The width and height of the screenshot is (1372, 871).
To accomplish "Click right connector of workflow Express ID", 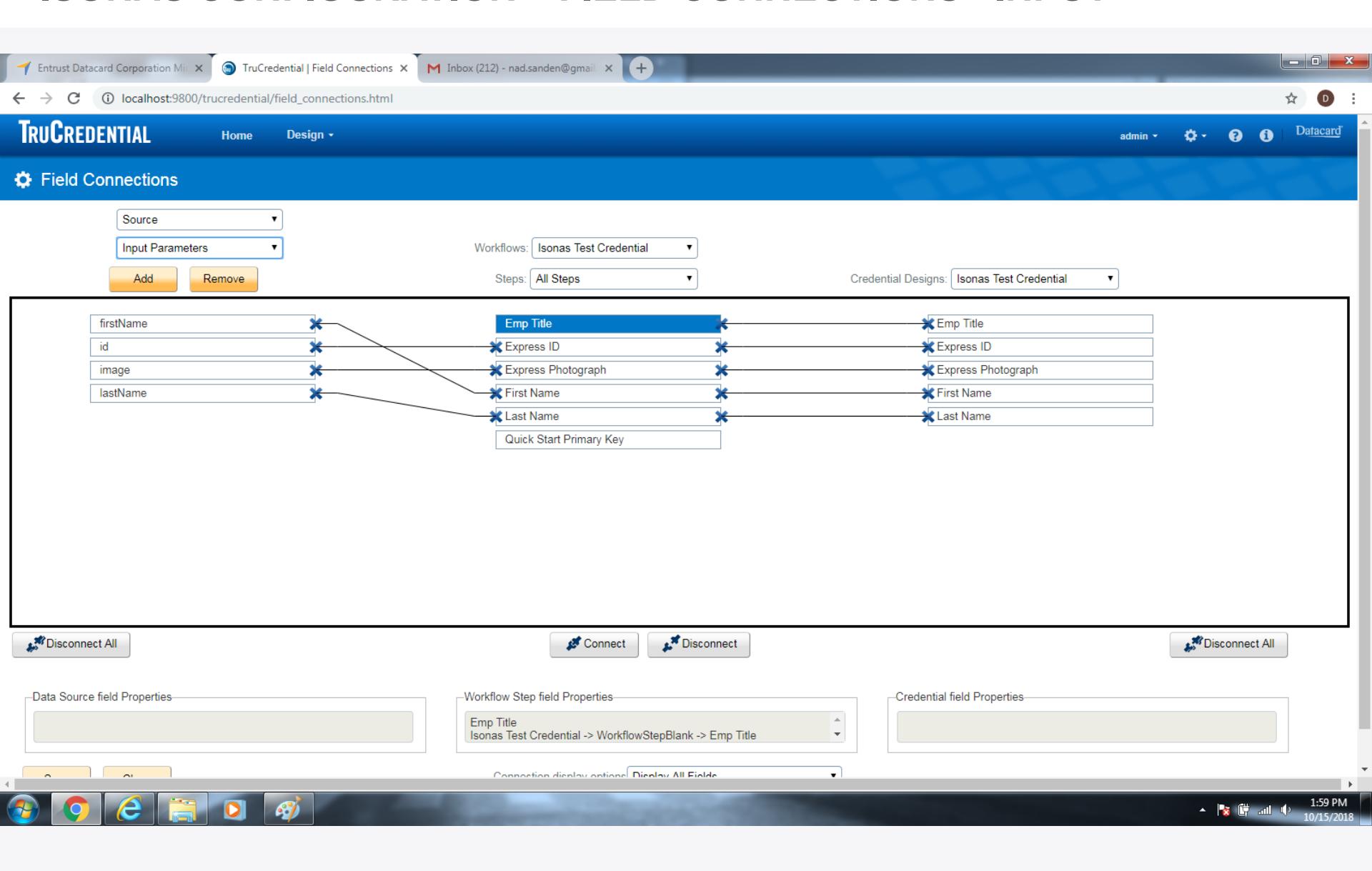I will (x=722, y=347).
